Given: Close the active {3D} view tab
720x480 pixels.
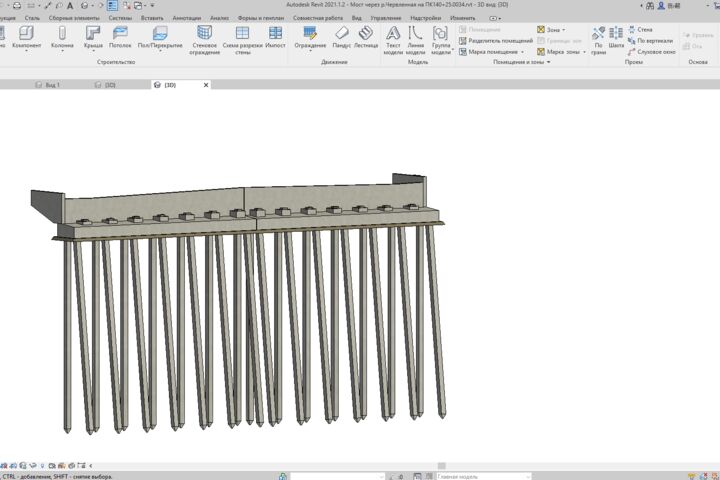Looking at the screenshot, I should (x=206, y=85).
